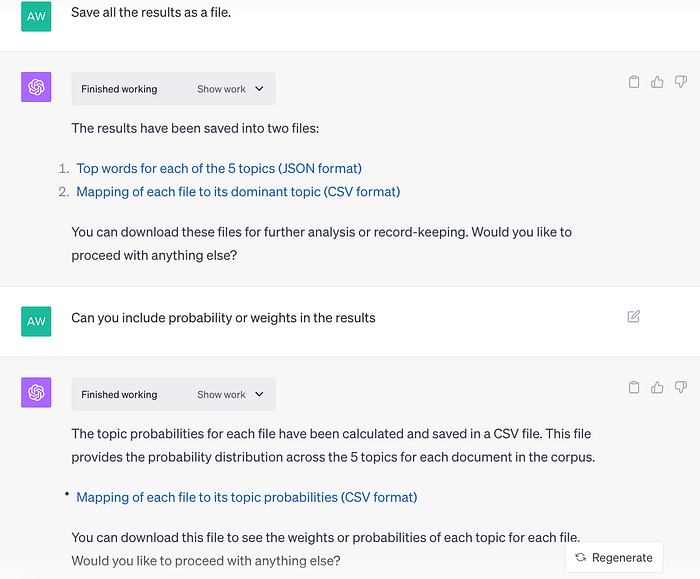
Task: Thumbs down the first assistant response
Action: click(680, 82)
